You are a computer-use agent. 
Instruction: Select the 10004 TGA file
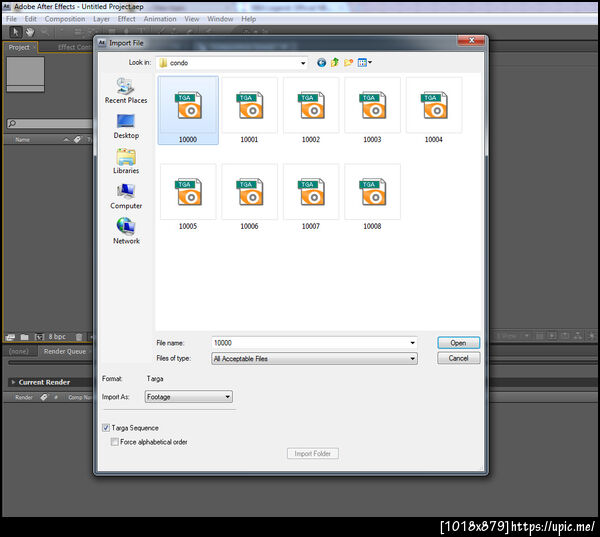tap(434, 110)
